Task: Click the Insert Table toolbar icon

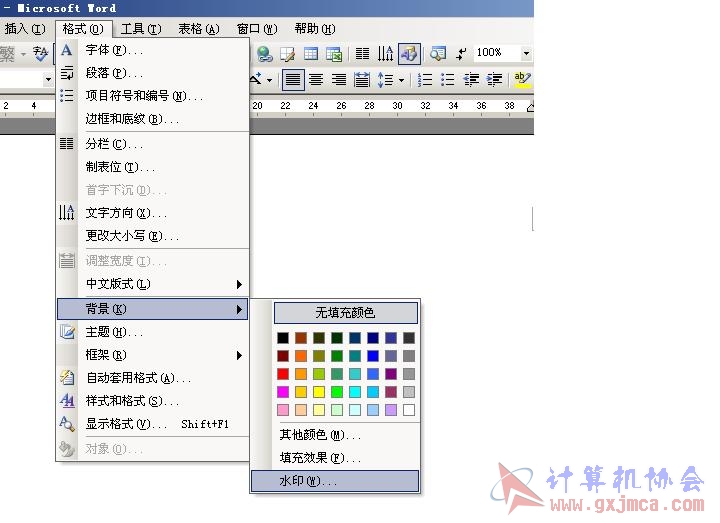Action: coord(311,54)
